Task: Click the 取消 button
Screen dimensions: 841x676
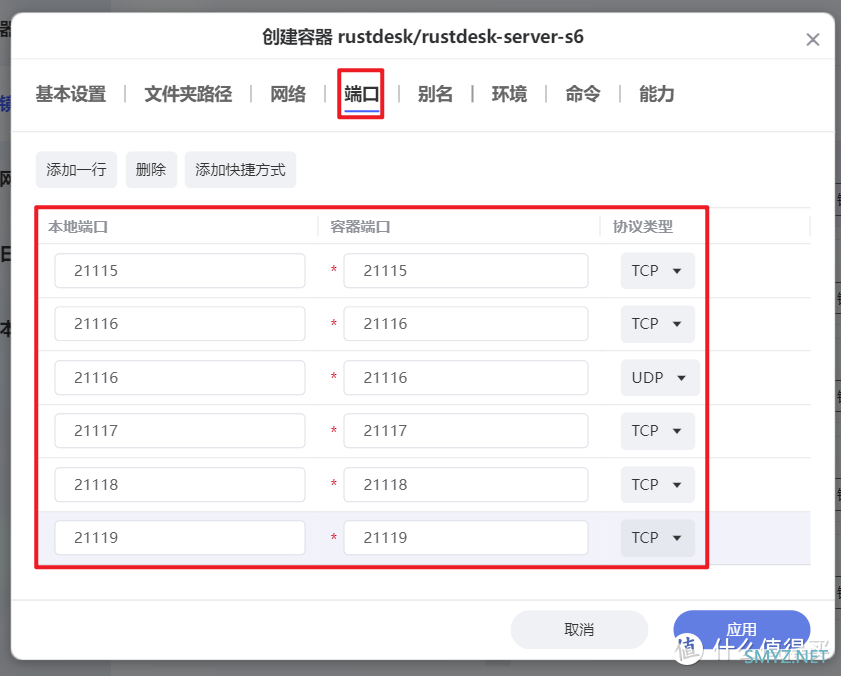Action: coord(579,629)
